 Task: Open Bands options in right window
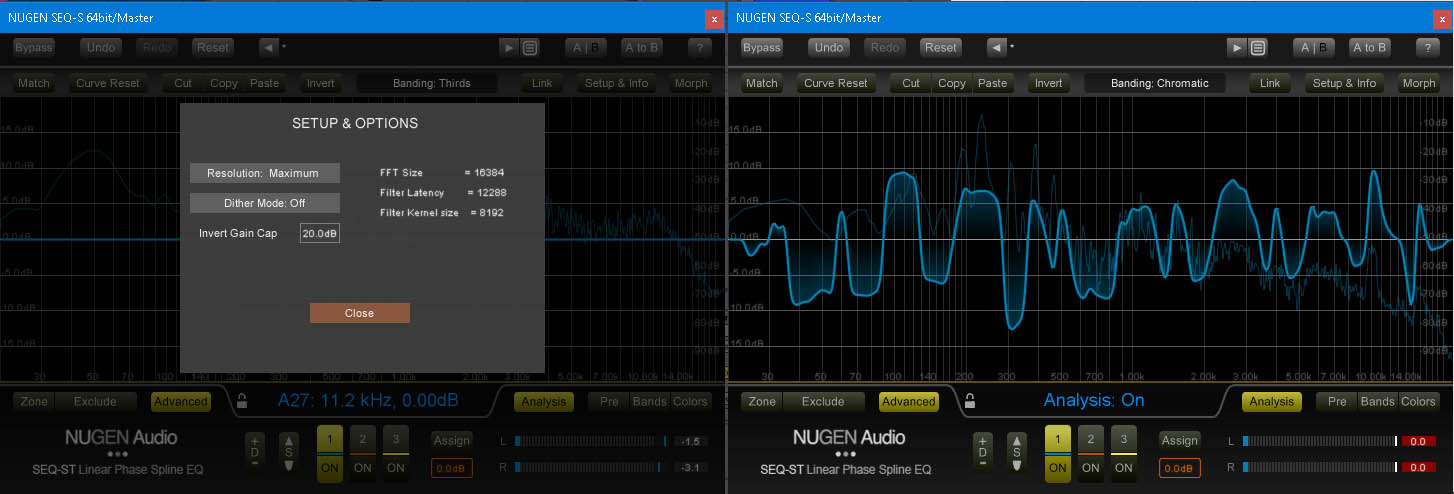[x=1377, y=402]
